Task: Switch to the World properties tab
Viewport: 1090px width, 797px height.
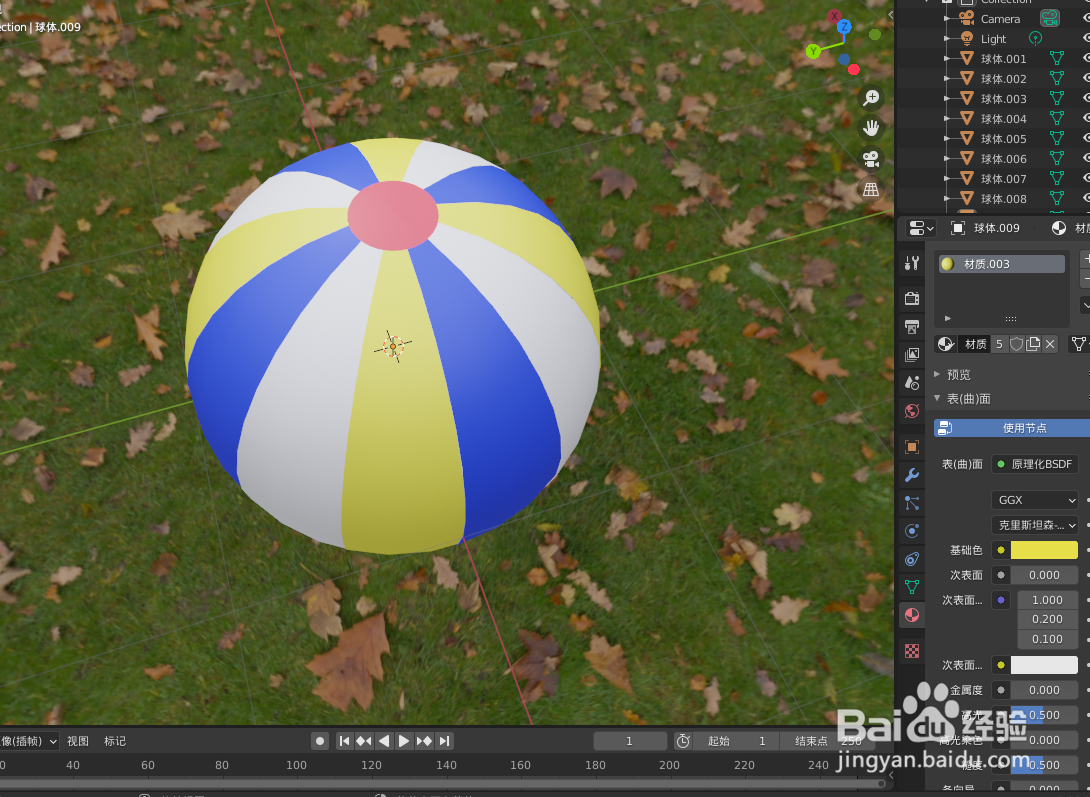Action: [911, 411]
